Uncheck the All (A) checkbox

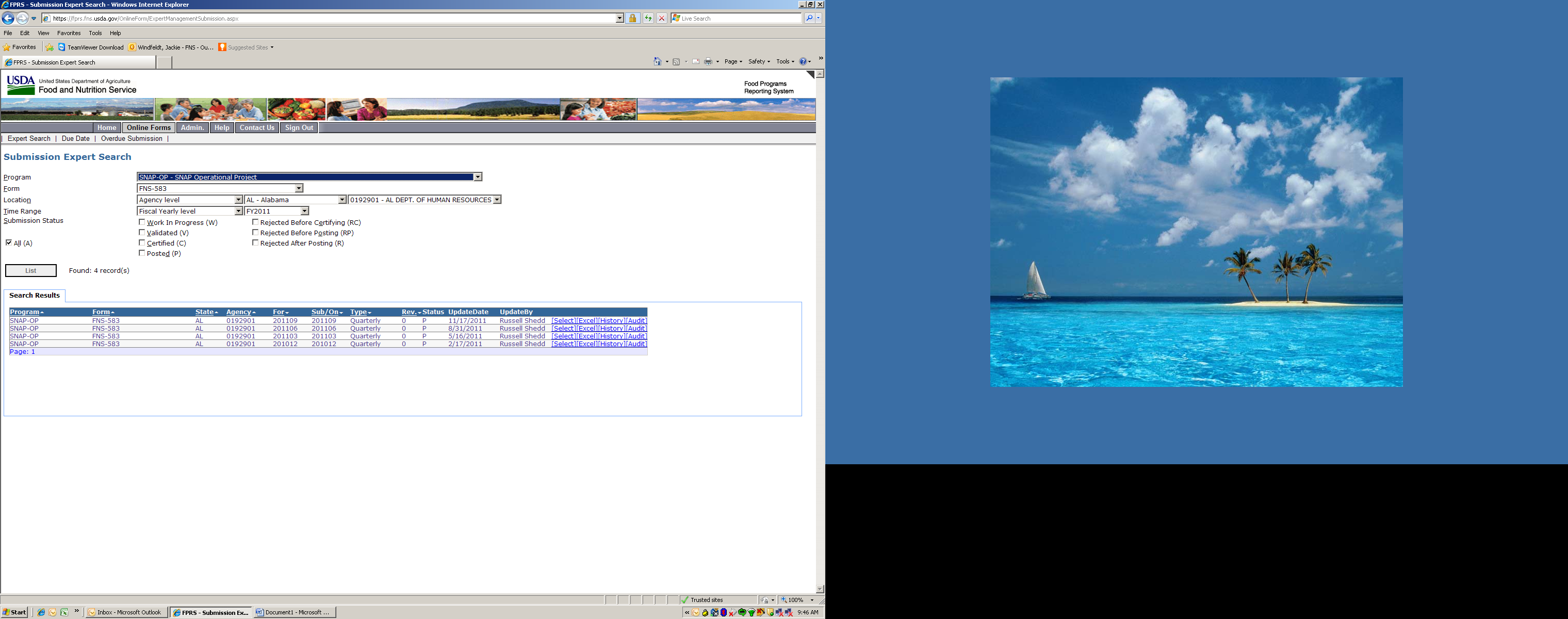click(x=9, y=242)
